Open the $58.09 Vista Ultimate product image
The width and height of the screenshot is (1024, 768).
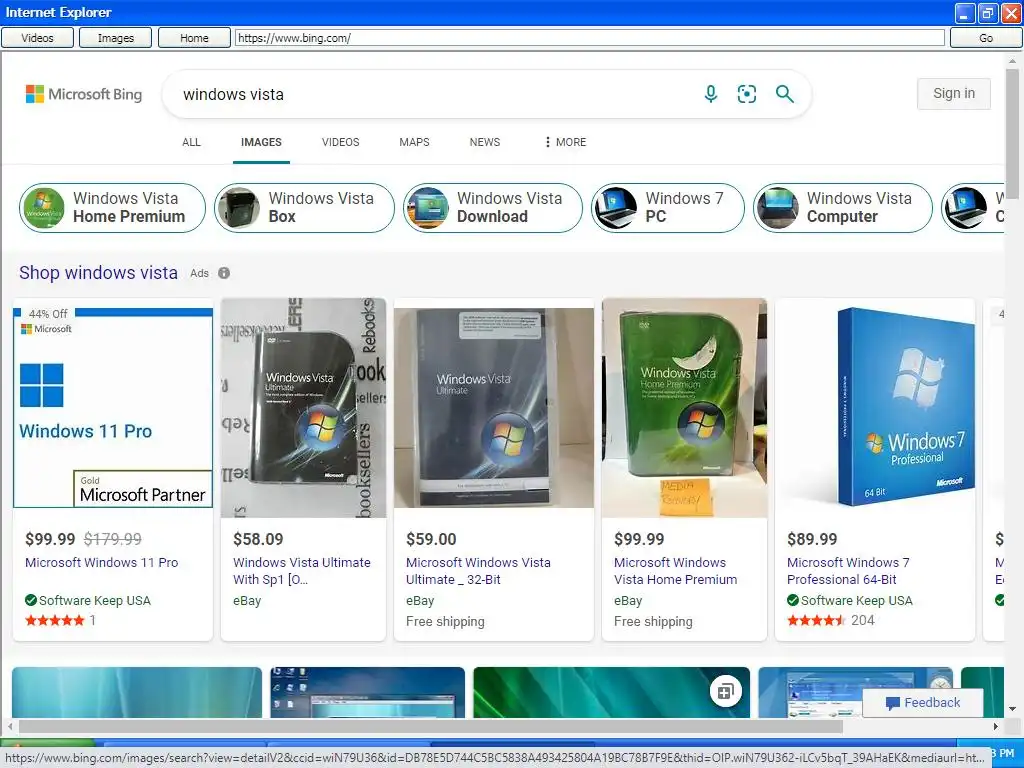(303, 408)
